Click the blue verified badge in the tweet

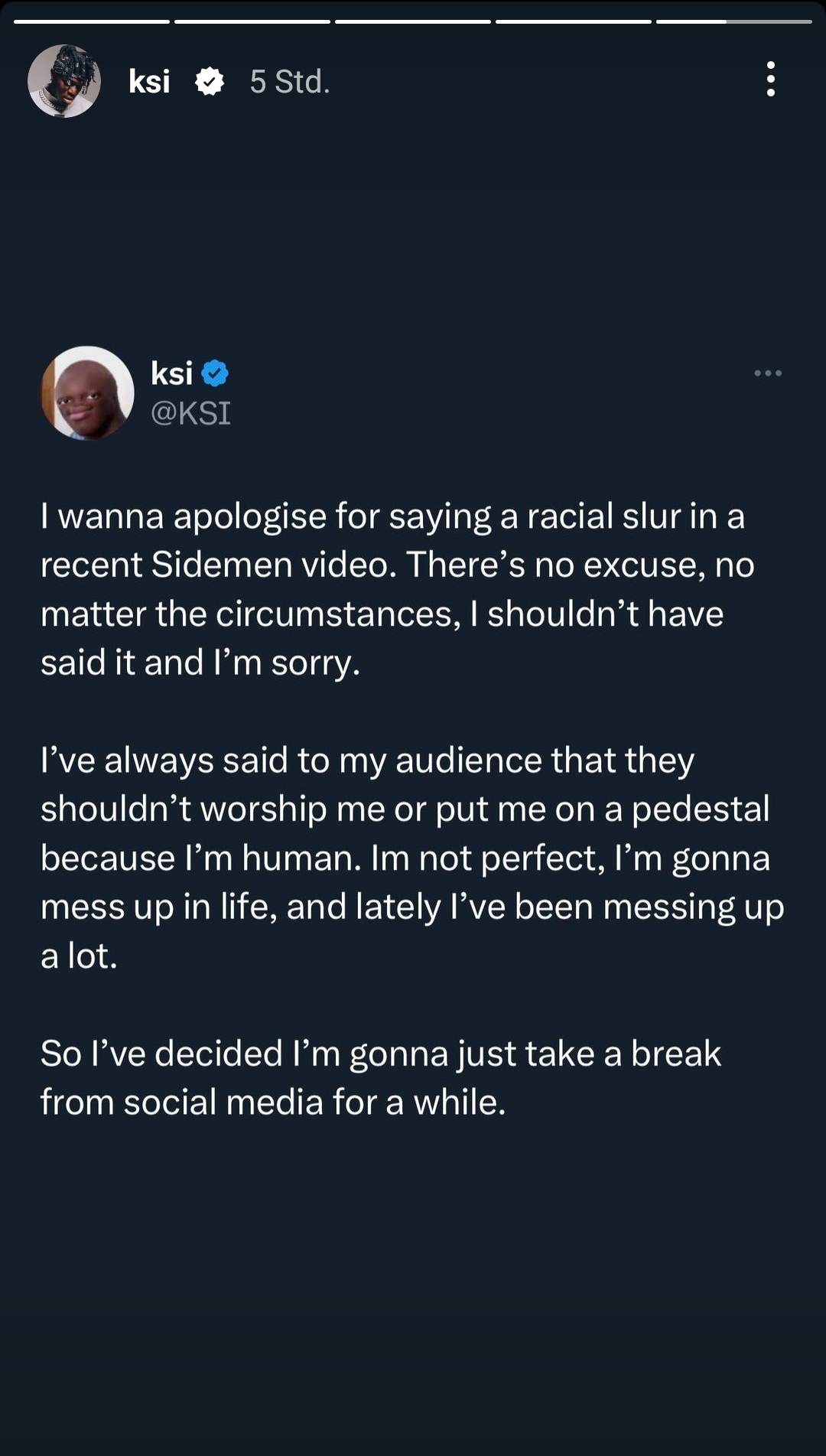tap(215, 374)
